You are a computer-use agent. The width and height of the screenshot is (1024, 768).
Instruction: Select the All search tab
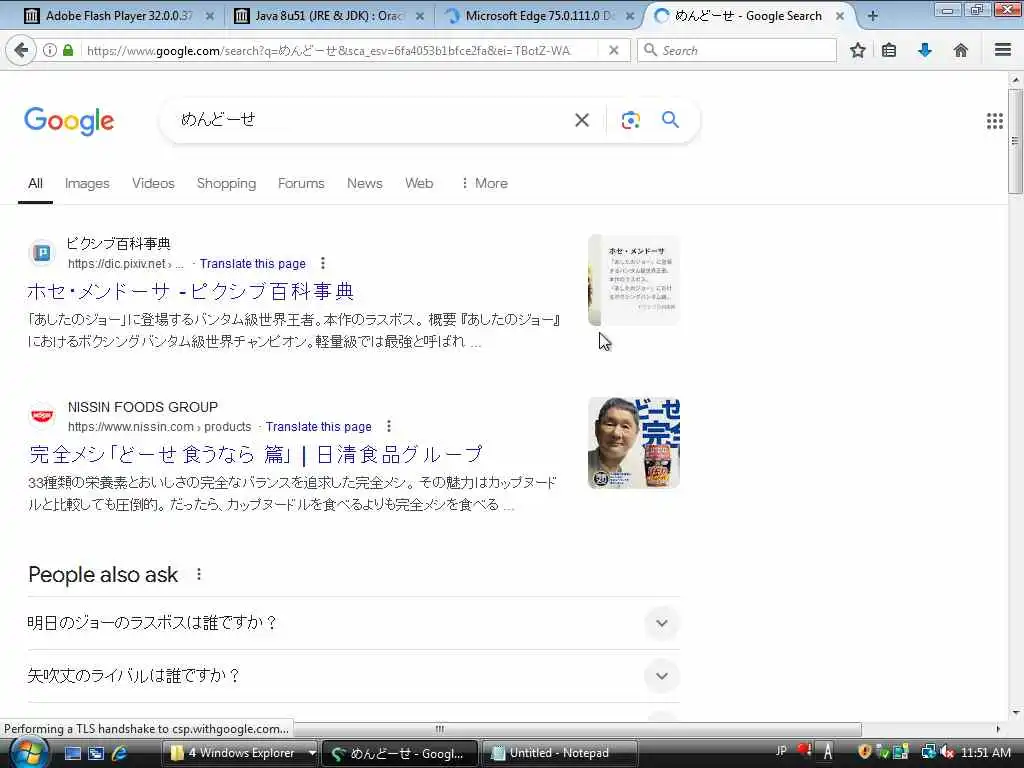(x=35, y=184)
